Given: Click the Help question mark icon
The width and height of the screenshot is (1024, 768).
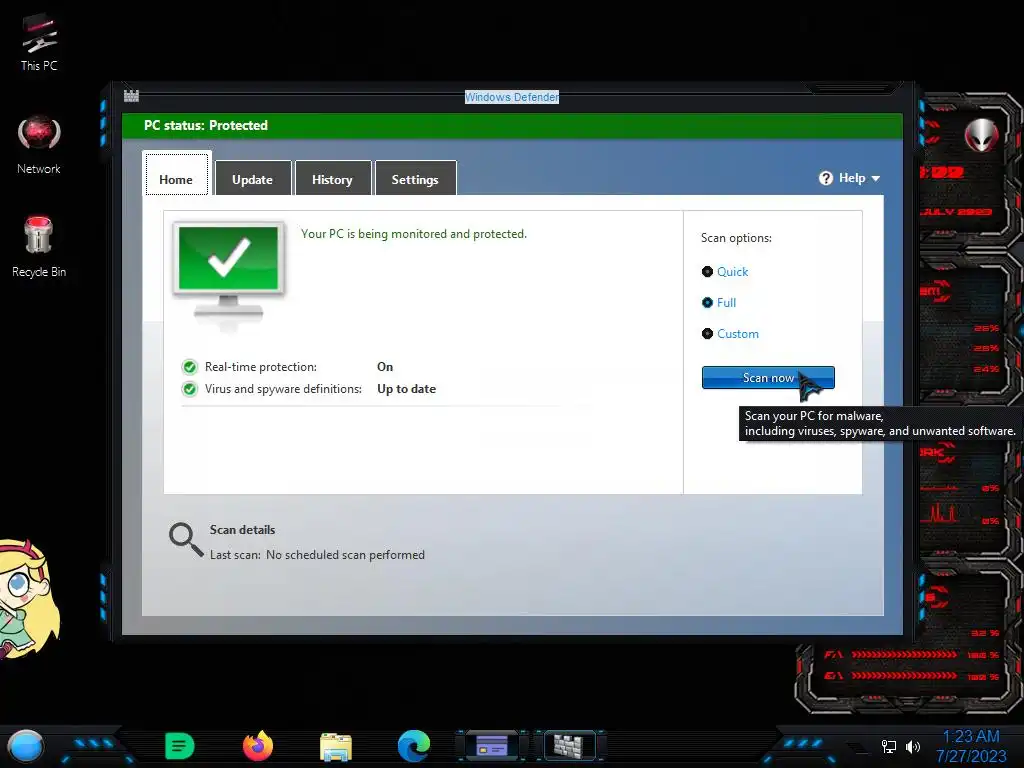Looking at the screenshot, I should 825,178.
